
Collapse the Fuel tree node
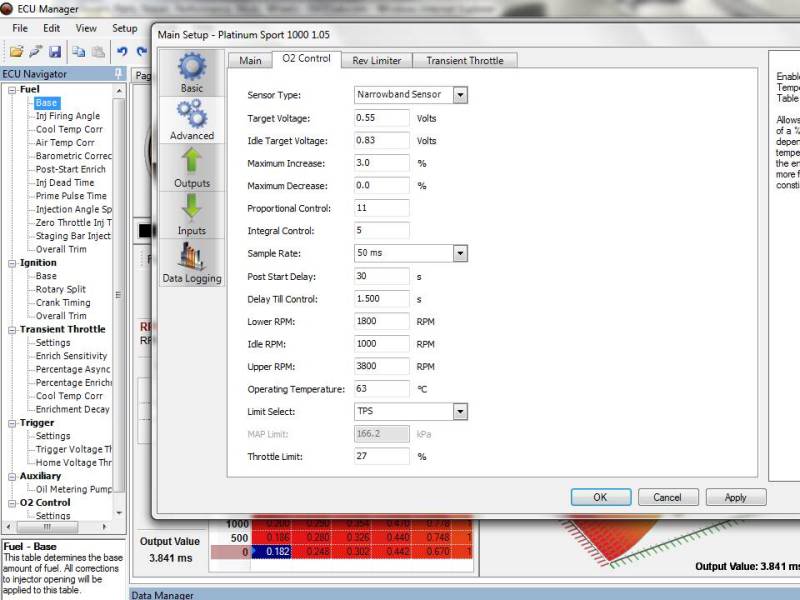pos(12,90)
